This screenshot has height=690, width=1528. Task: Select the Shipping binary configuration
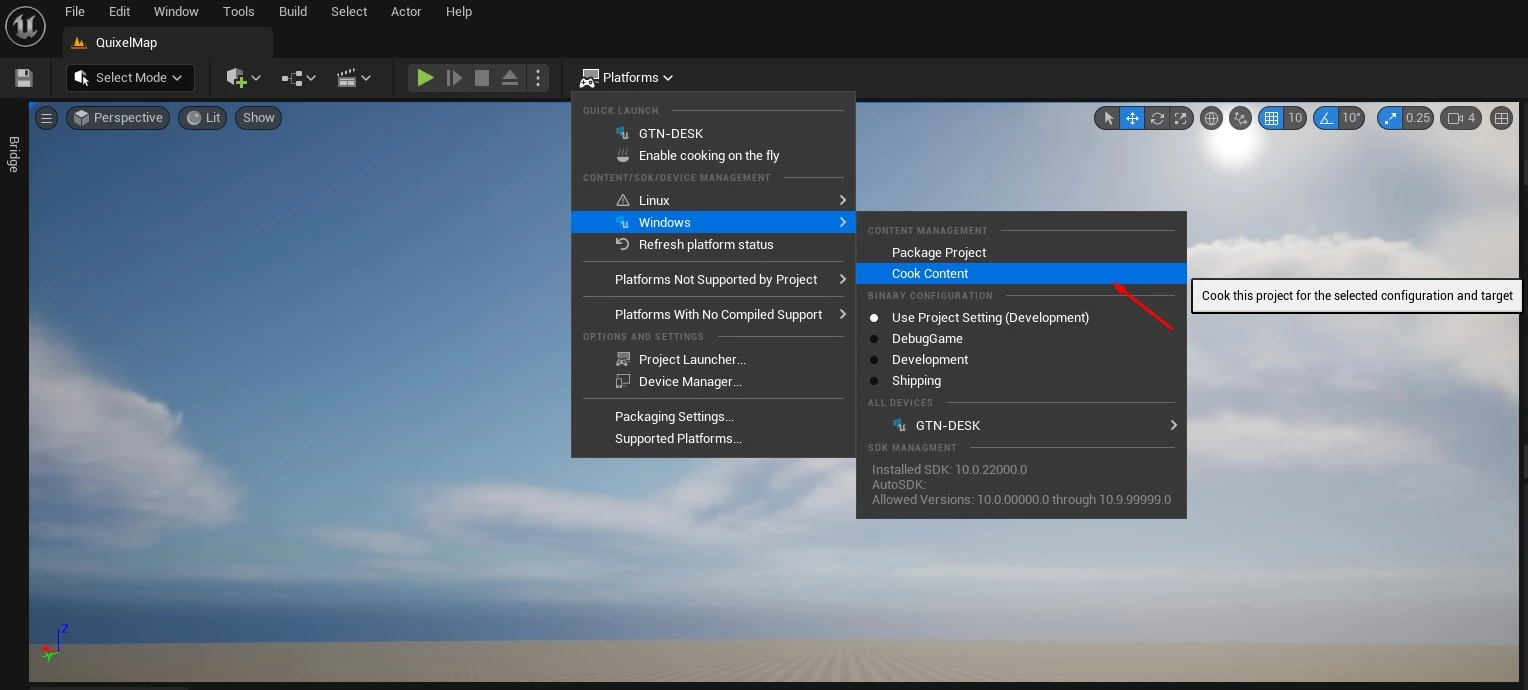pyautogui.click(x=916, y=381)
